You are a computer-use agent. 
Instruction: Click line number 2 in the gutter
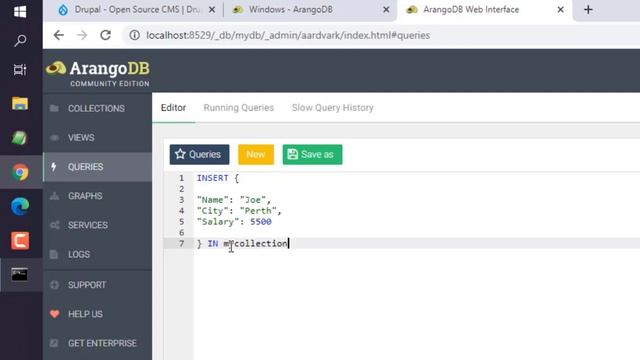point(181,189)
